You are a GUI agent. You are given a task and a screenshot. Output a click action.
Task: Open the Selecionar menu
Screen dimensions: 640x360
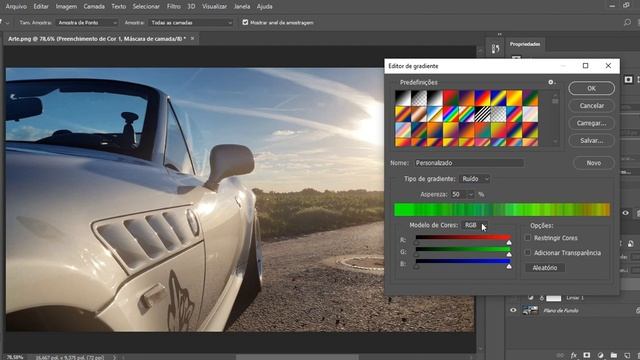146,7
